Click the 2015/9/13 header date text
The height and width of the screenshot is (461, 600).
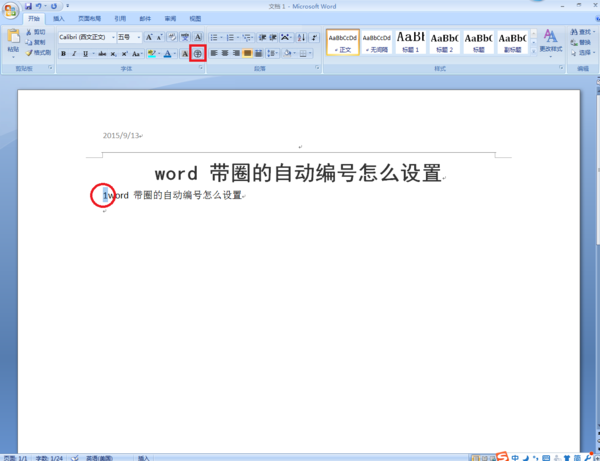click(x=121, y=135)
